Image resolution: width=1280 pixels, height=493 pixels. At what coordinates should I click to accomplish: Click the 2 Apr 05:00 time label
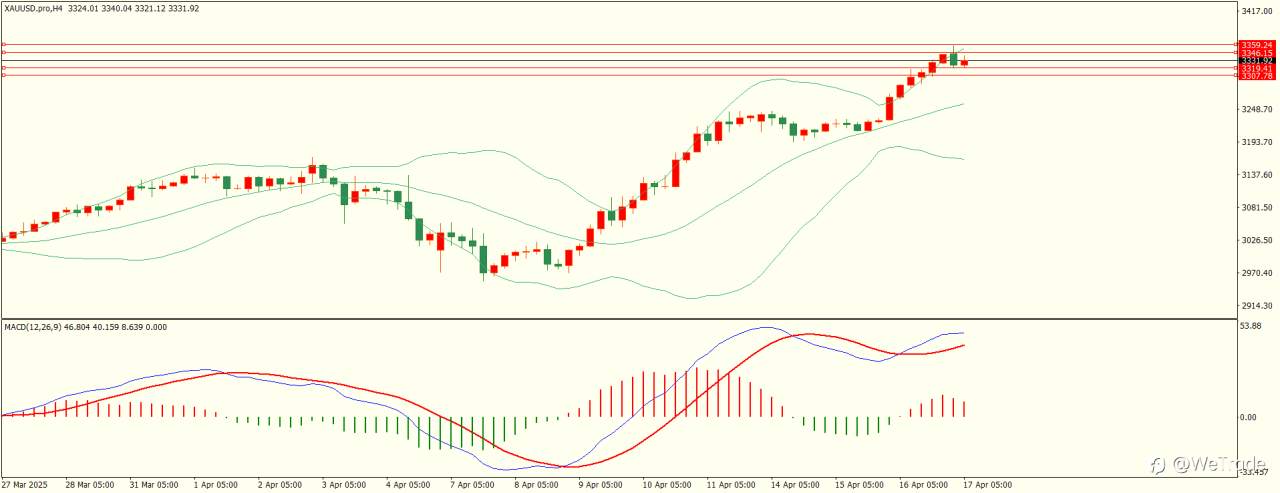[280, 484]
